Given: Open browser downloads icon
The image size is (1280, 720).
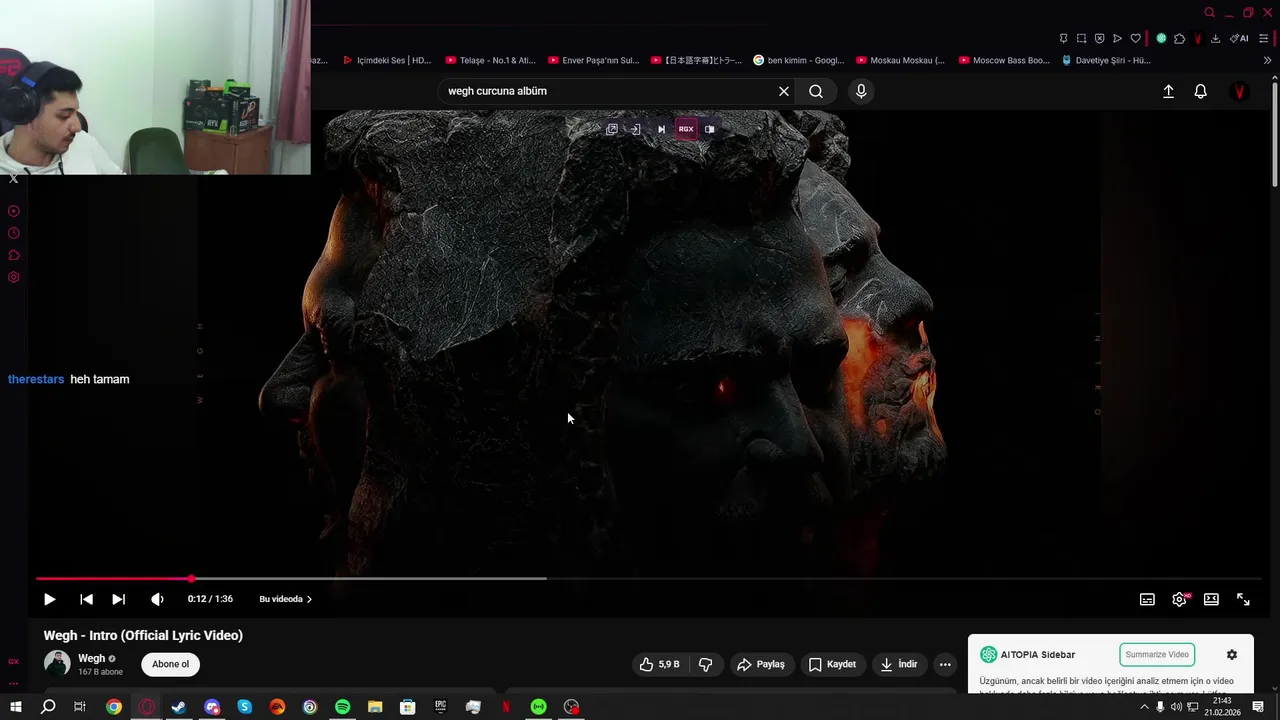Looking at the screenshot, I should click(x=1215, y=38).
